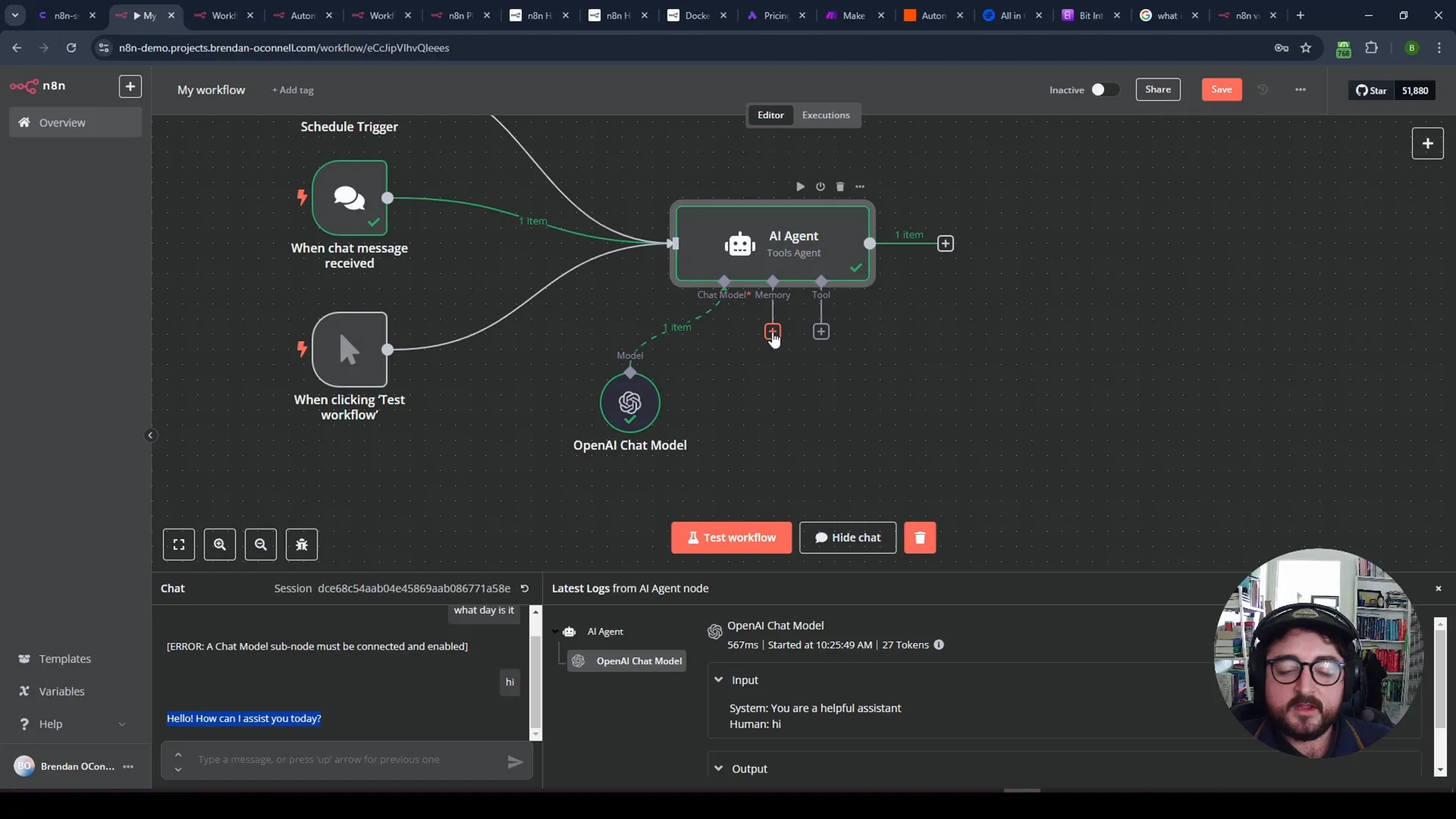Open the workflow options three-dot menu

[1301, 89]
